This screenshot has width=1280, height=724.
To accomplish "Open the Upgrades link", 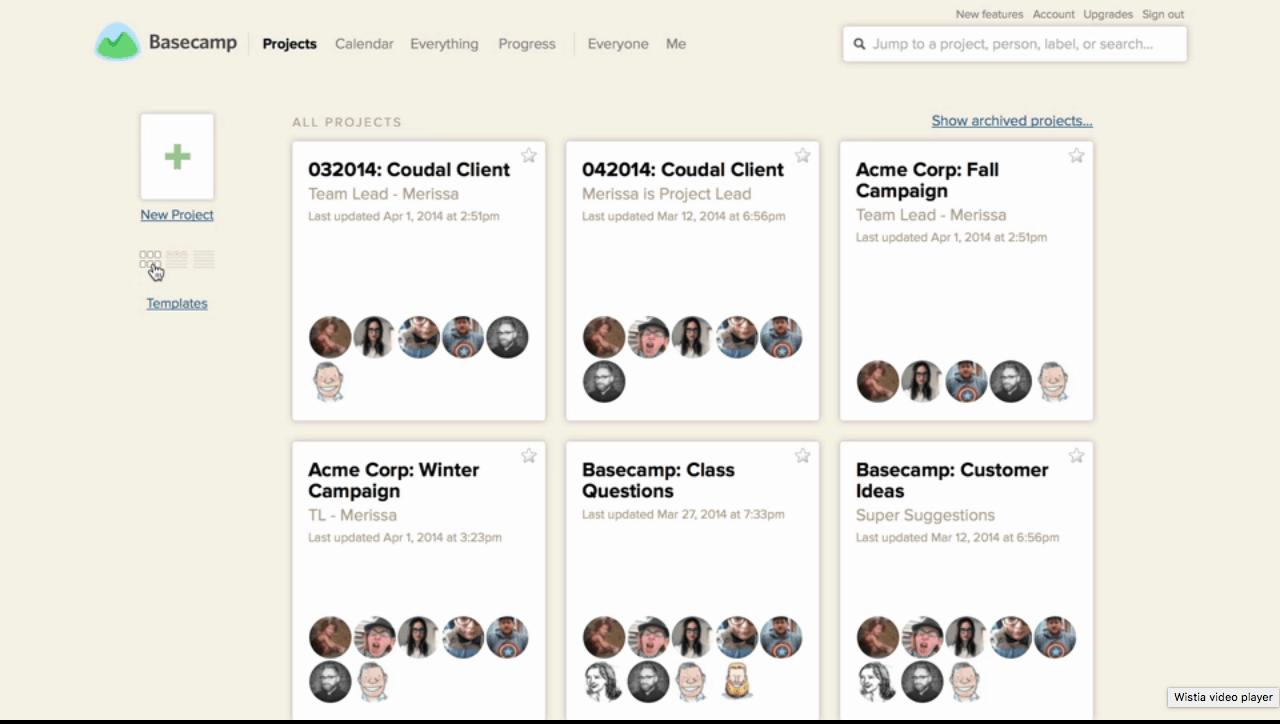I will click(1108, 15).
